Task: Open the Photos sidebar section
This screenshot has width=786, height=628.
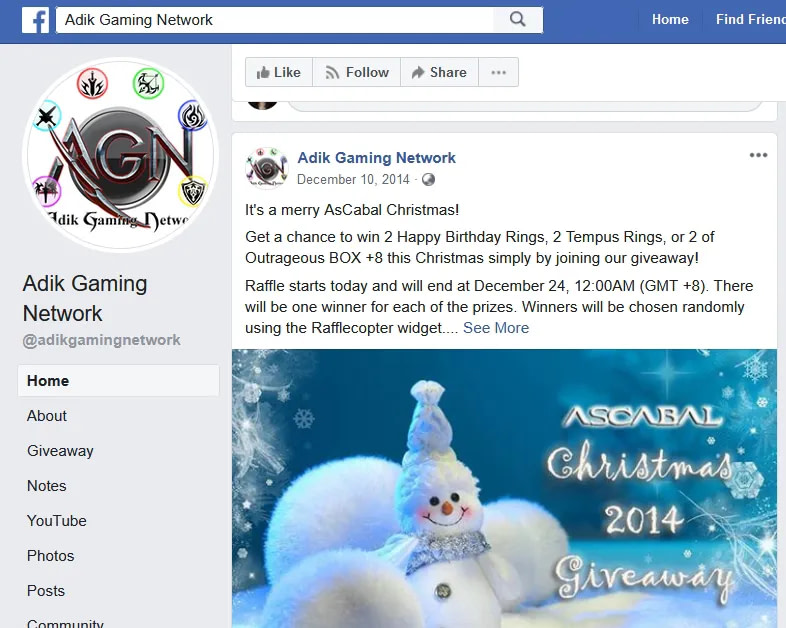Action: pyautogui.click(x=51, y=556)
